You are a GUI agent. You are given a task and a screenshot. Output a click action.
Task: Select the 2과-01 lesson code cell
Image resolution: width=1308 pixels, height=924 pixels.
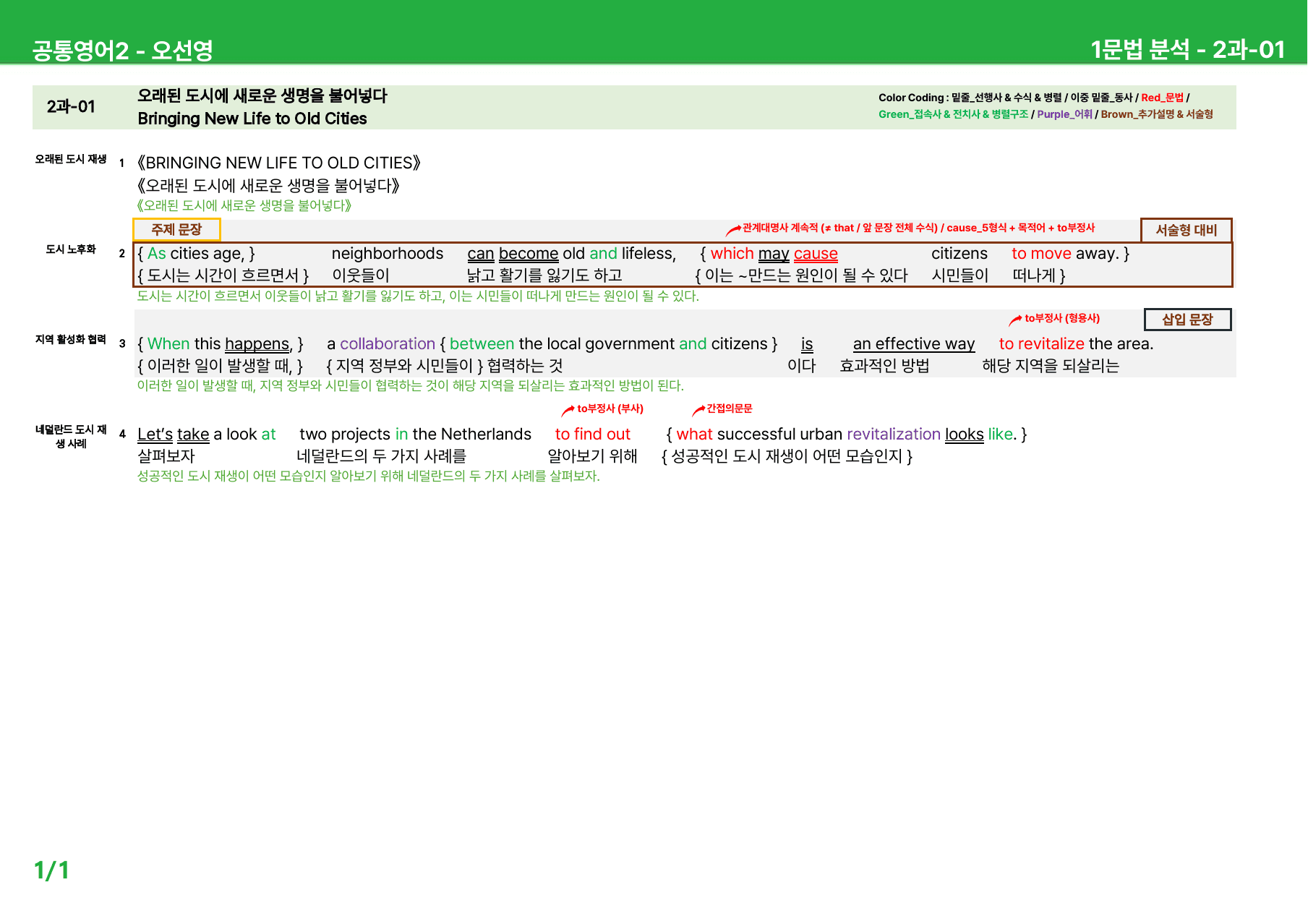tap(71, 107)
